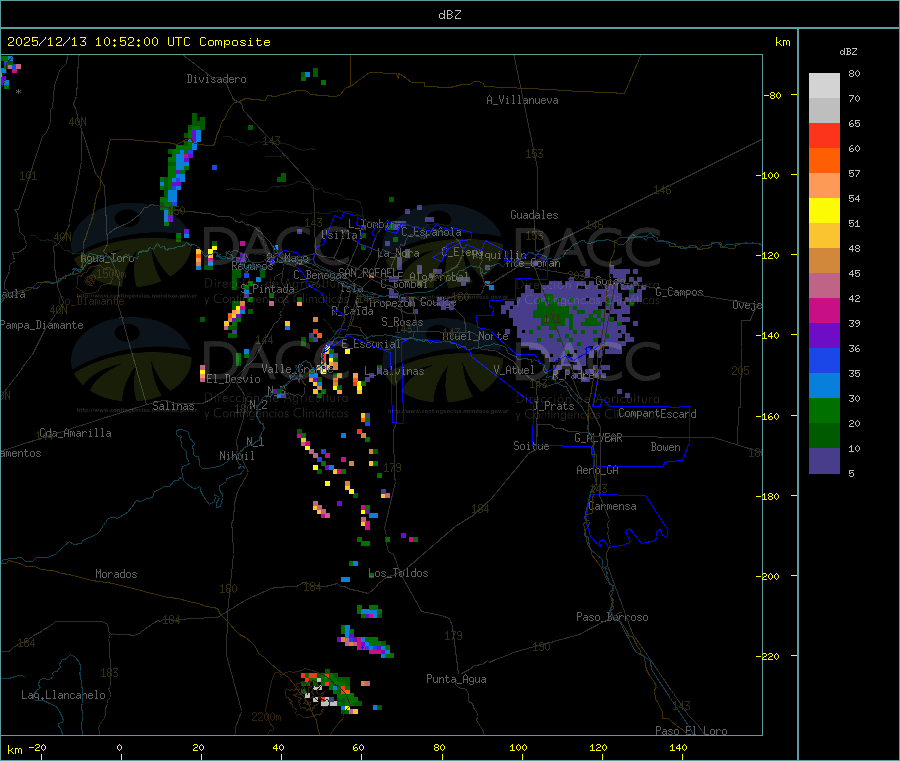Click the A_Villanueva location label
The height and width of the screenshot is (761, 900).
[x=522, y=100]
